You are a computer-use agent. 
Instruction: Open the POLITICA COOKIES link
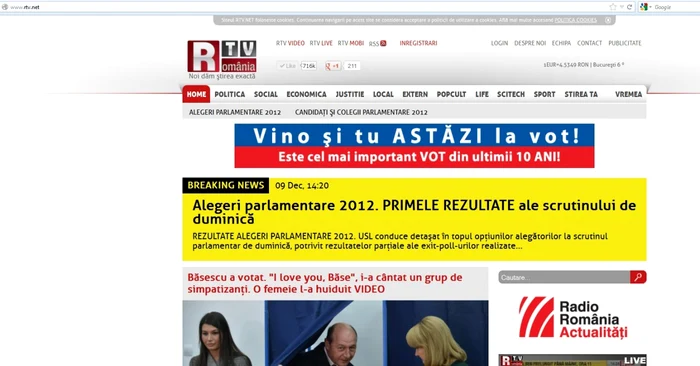[575, 20]
